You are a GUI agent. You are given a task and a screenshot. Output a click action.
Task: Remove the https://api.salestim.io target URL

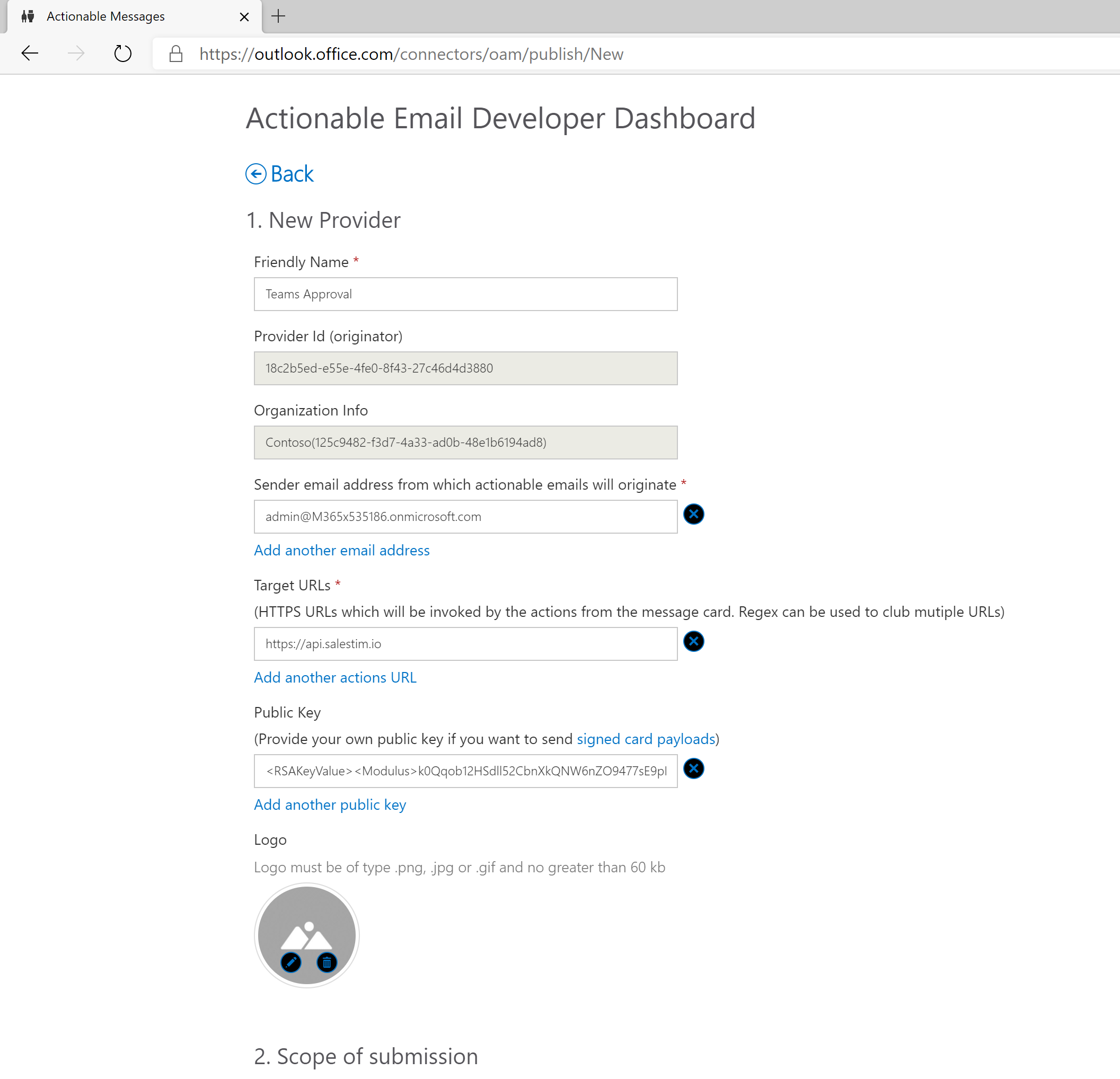(x=693, y=641)
